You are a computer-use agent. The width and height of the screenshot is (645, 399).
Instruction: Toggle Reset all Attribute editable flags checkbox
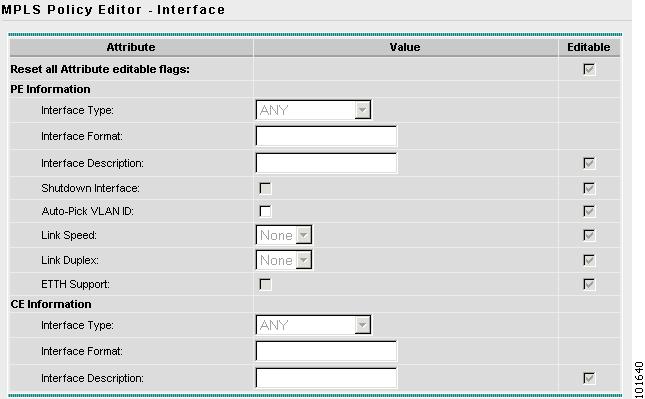(589, 69)
